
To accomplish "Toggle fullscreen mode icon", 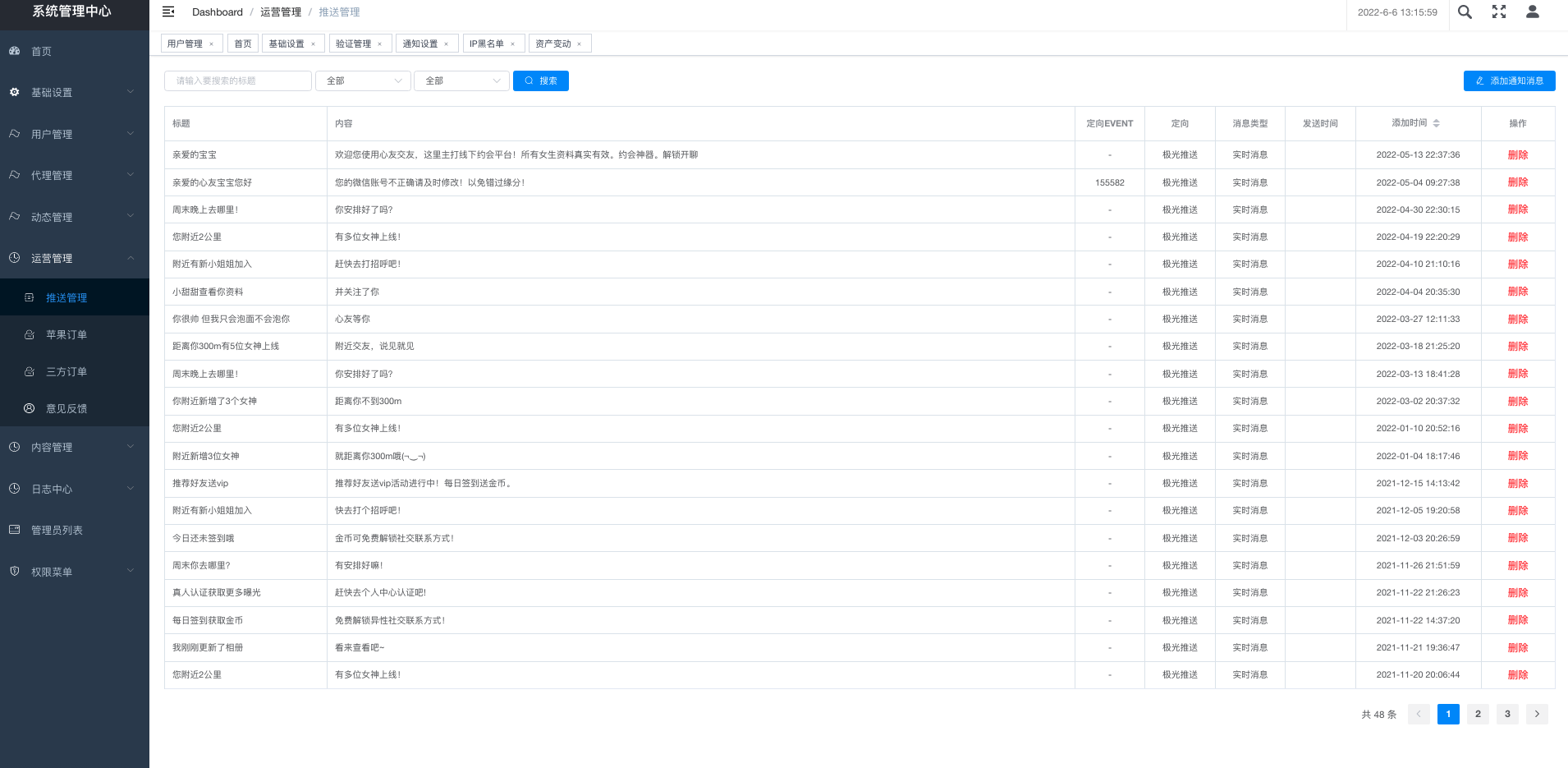I will pos(1499,11).
